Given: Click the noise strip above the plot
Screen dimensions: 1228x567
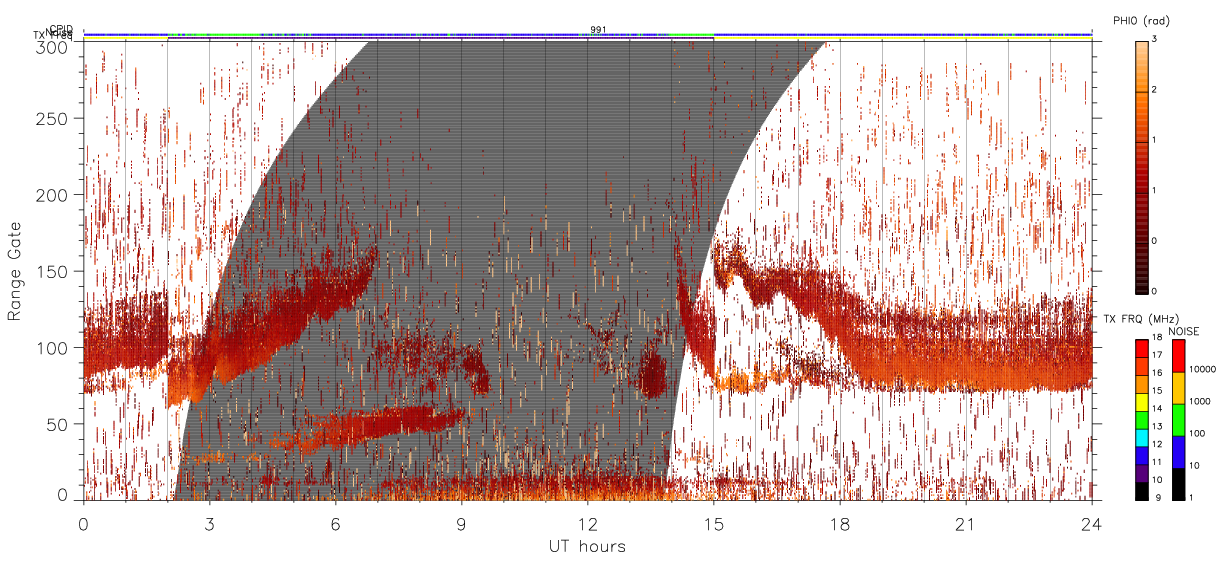Looking at the screenshot, I should [x=588, y=35].
